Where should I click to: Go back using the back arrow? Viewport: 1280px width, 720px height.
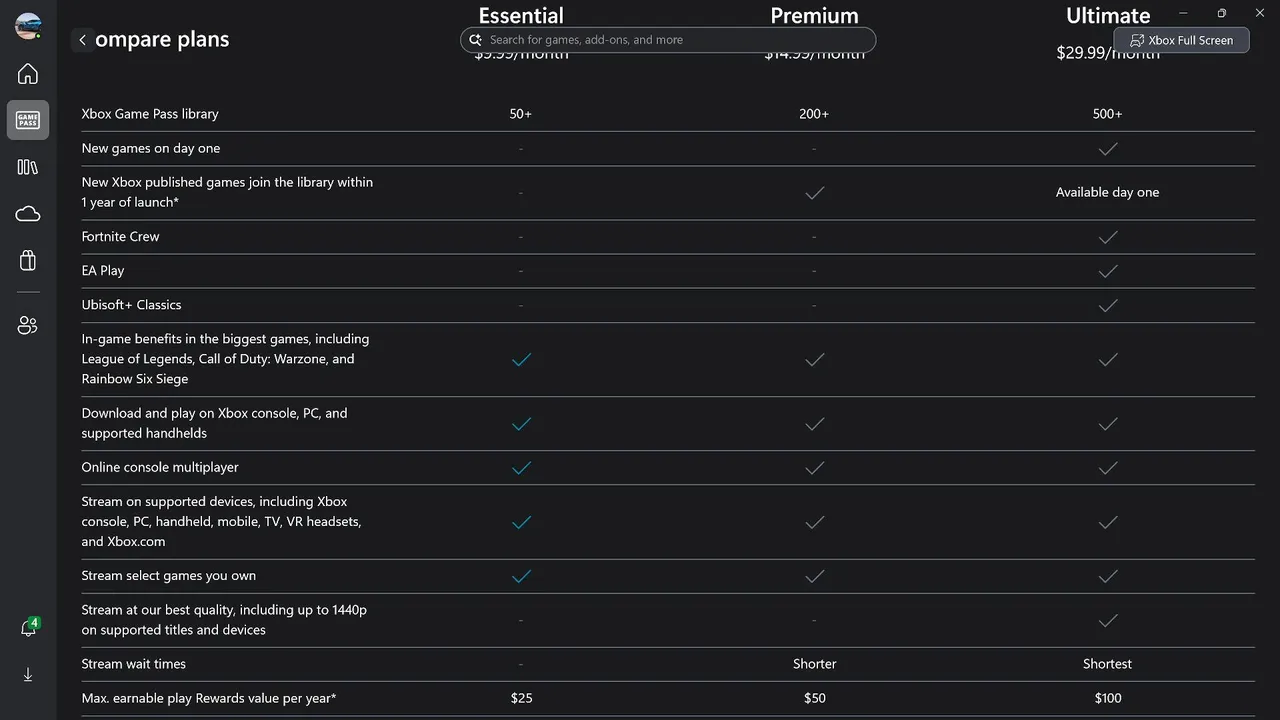click(82, 40)
